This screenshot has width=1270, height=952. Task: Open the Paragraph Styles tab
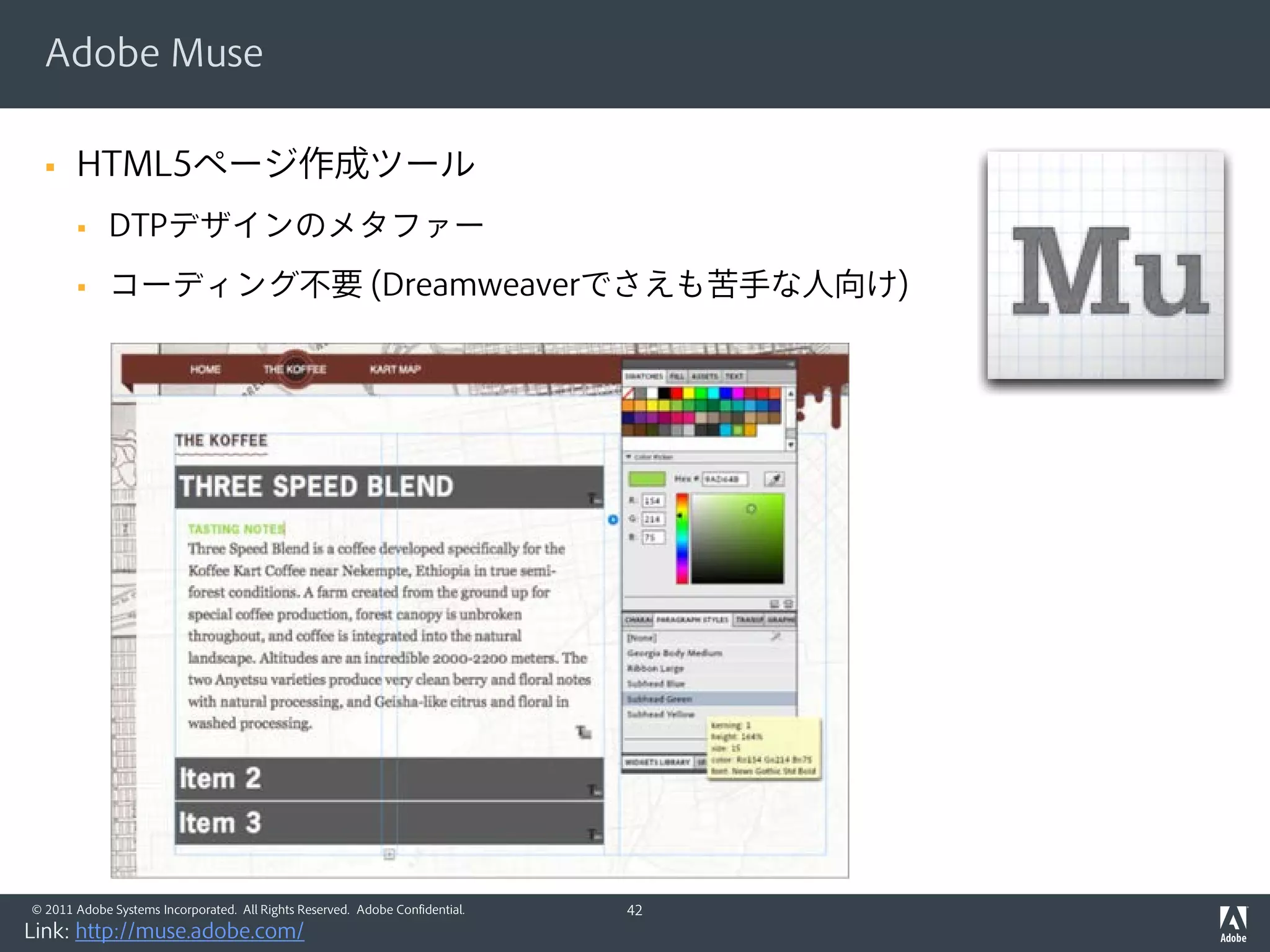(x=692, y=619)
